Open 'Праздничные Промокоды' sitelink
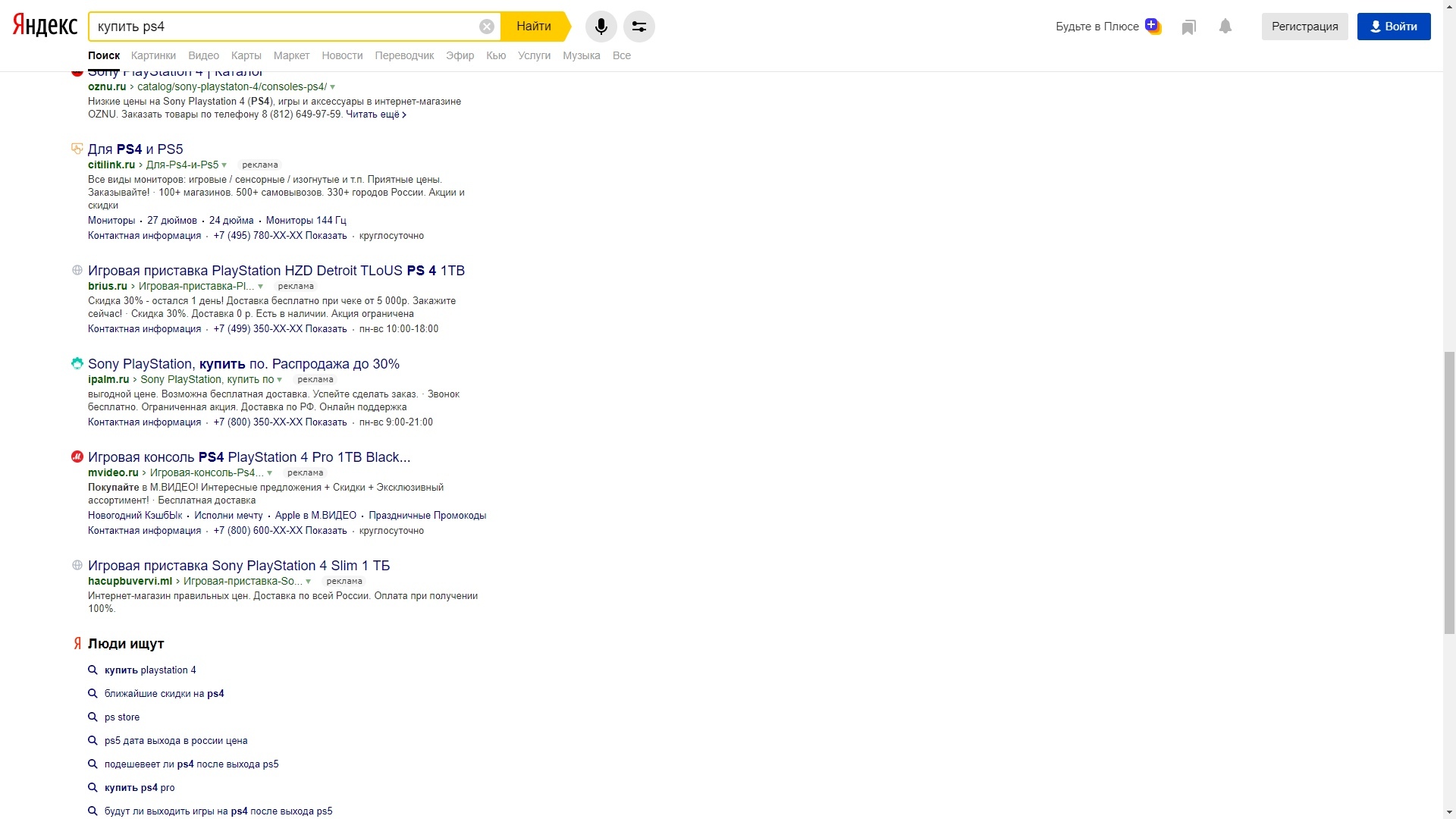Image resolution: width=1456 pixels, height=819 pixels. (427, 516)
